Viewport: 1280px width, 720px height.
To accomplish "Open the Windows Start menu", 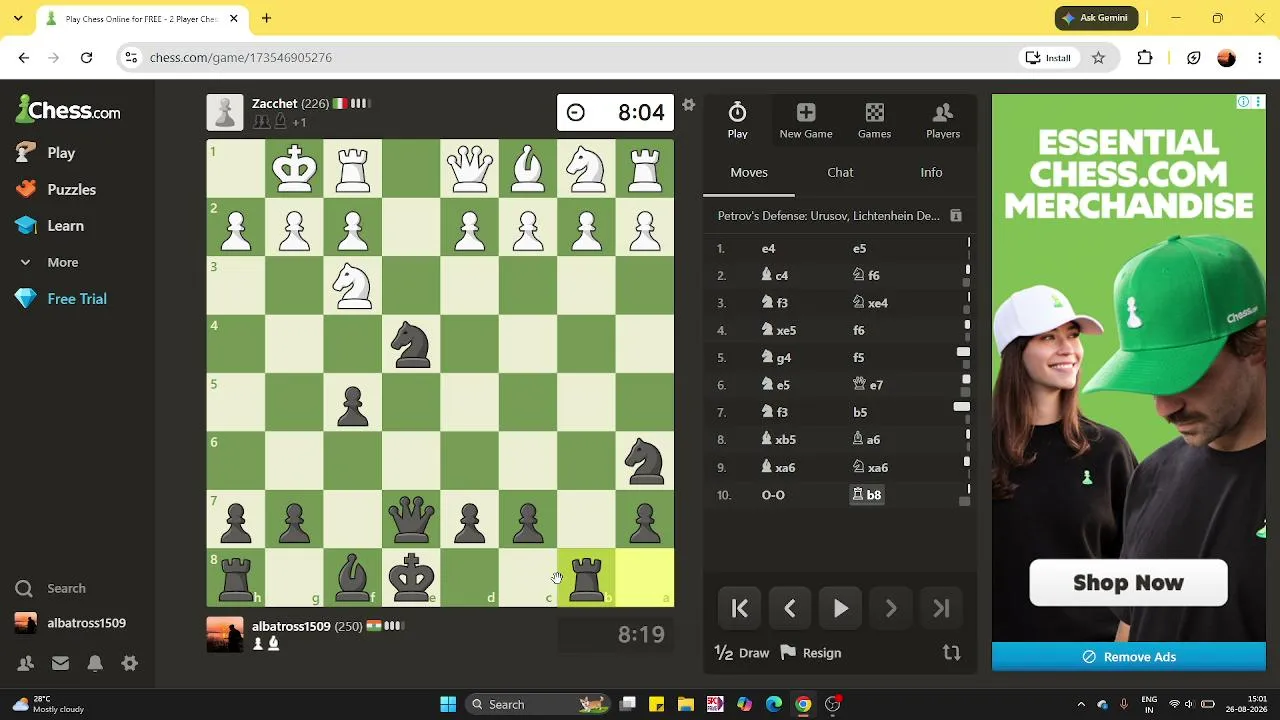I will click(448, 705).
